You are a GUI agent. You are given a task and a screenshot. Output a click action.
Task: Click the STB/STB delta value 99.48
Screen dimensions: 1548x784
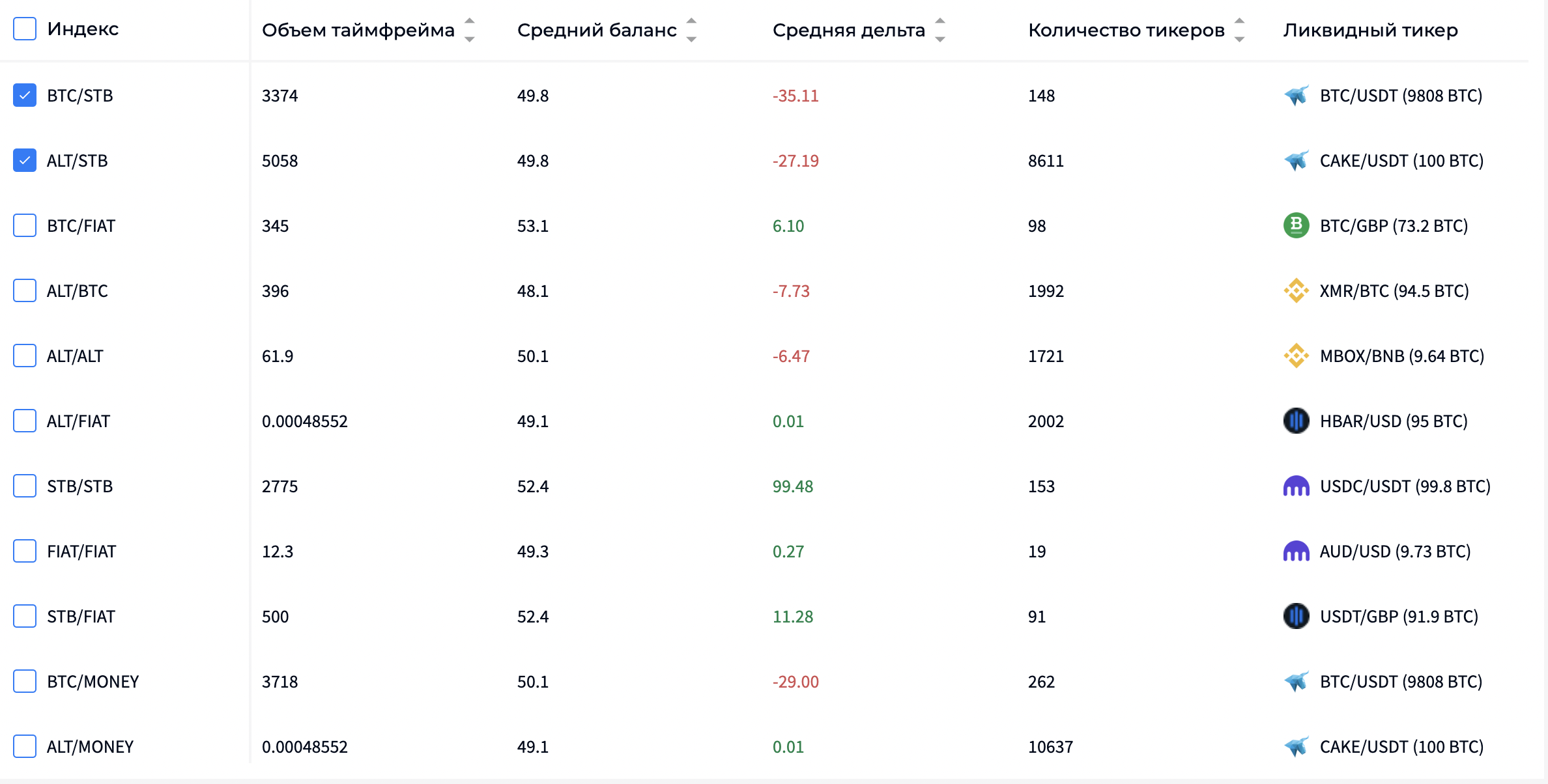pos(793,486)
